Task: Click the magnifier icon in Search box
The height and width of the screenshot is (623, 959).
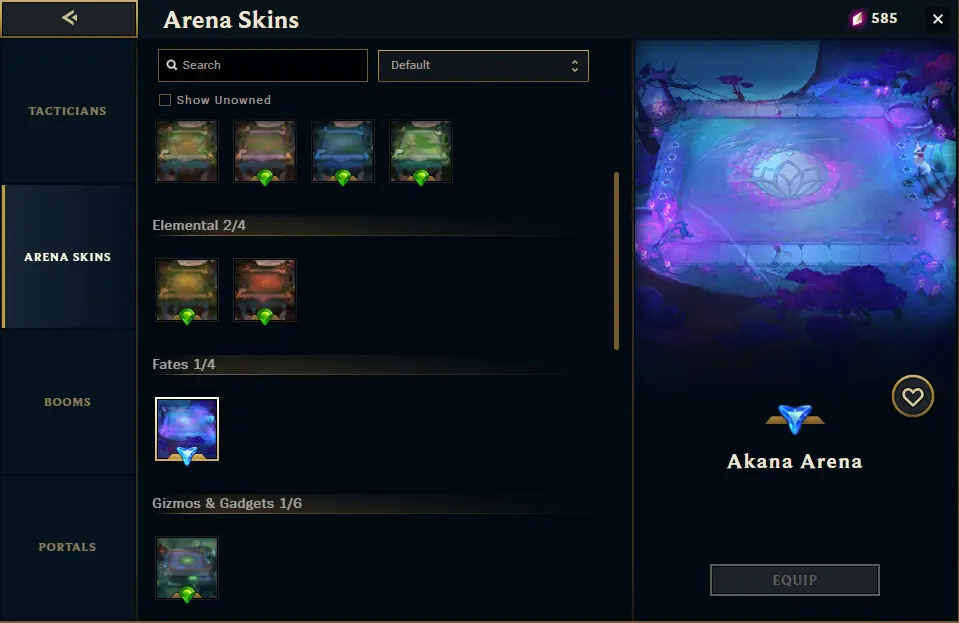Action: point(172,65)
